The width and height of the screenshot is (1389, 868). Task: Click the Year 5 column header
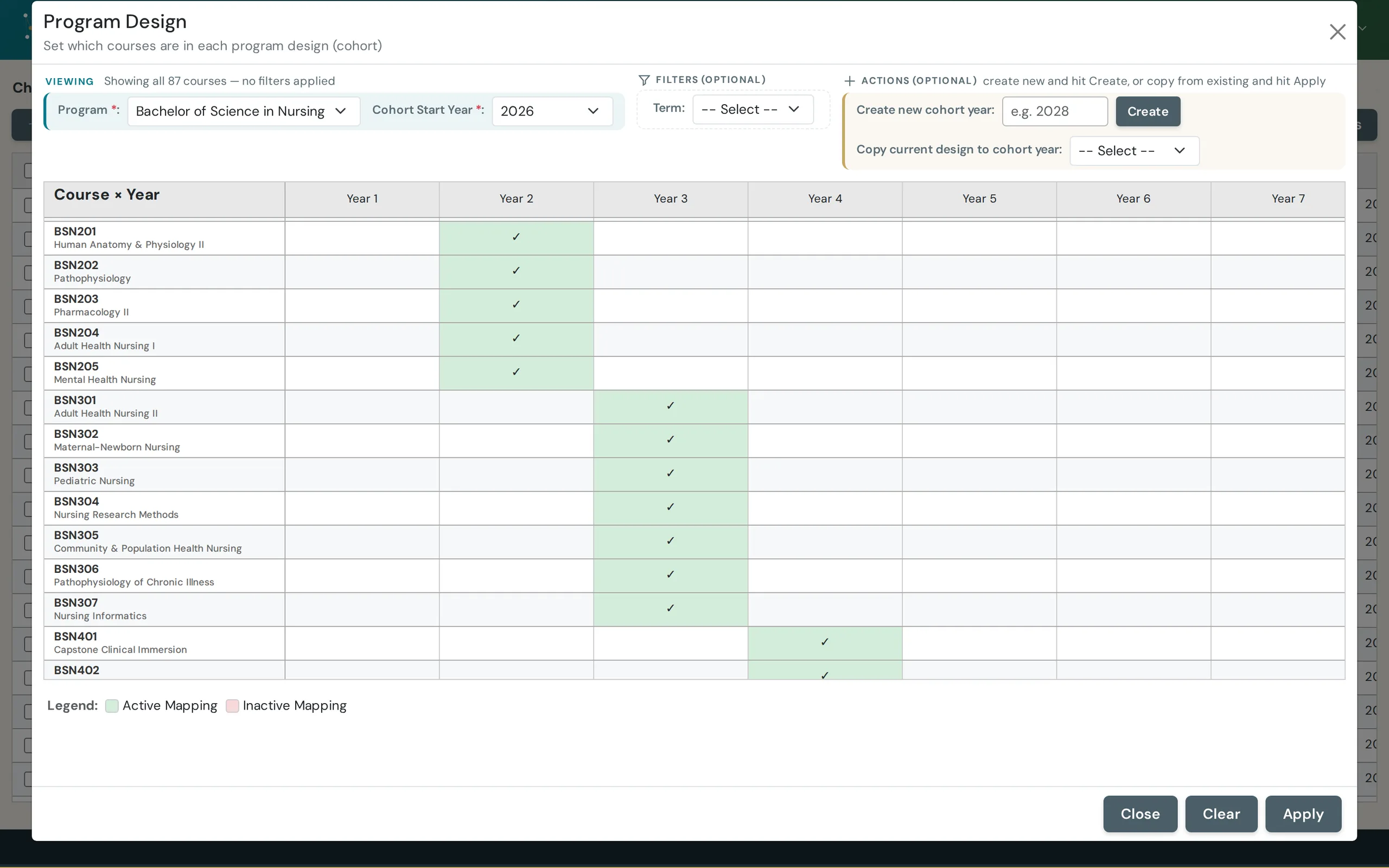[x=979, y=199]
